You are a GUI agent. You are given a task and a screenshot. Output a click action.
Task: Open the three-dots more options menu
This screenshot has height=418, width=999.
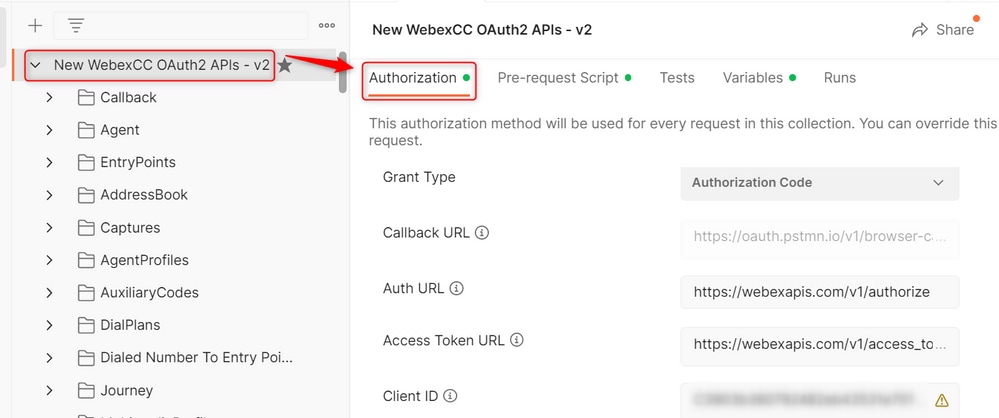327,26
